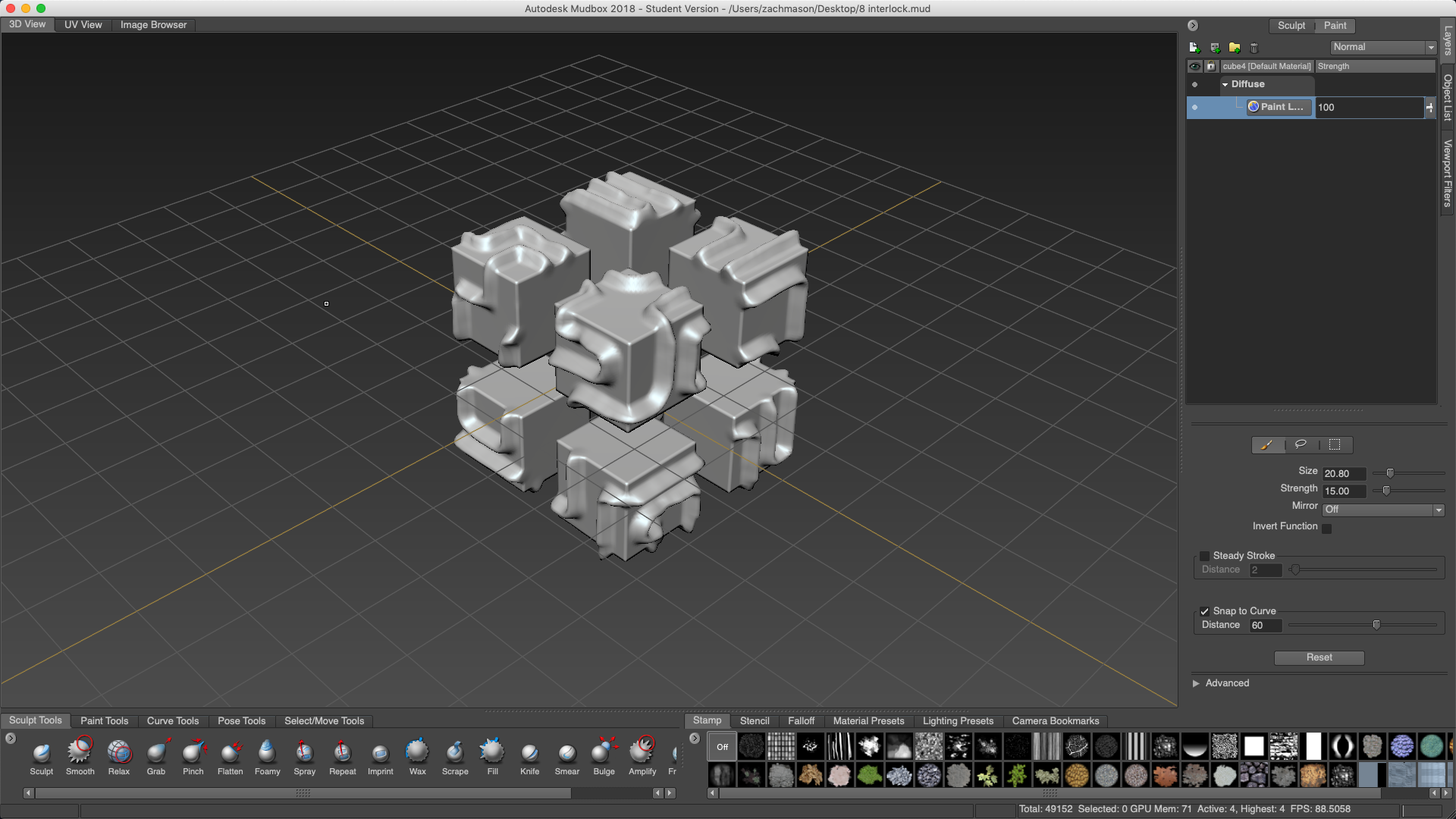Expand the Advanced section

coord(1197,683)
